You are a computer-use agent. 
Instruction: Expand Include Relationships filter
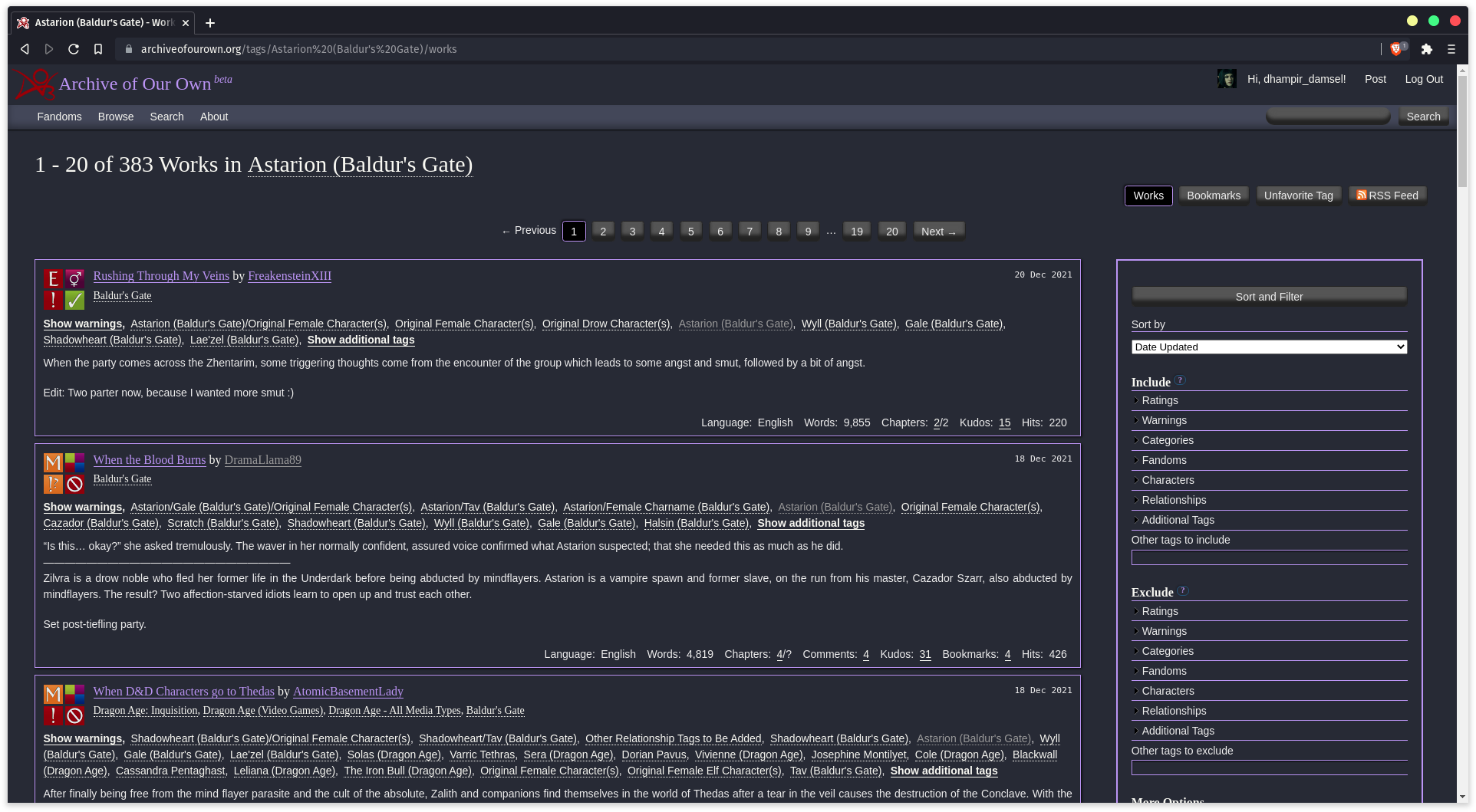tap(1269, 500)
